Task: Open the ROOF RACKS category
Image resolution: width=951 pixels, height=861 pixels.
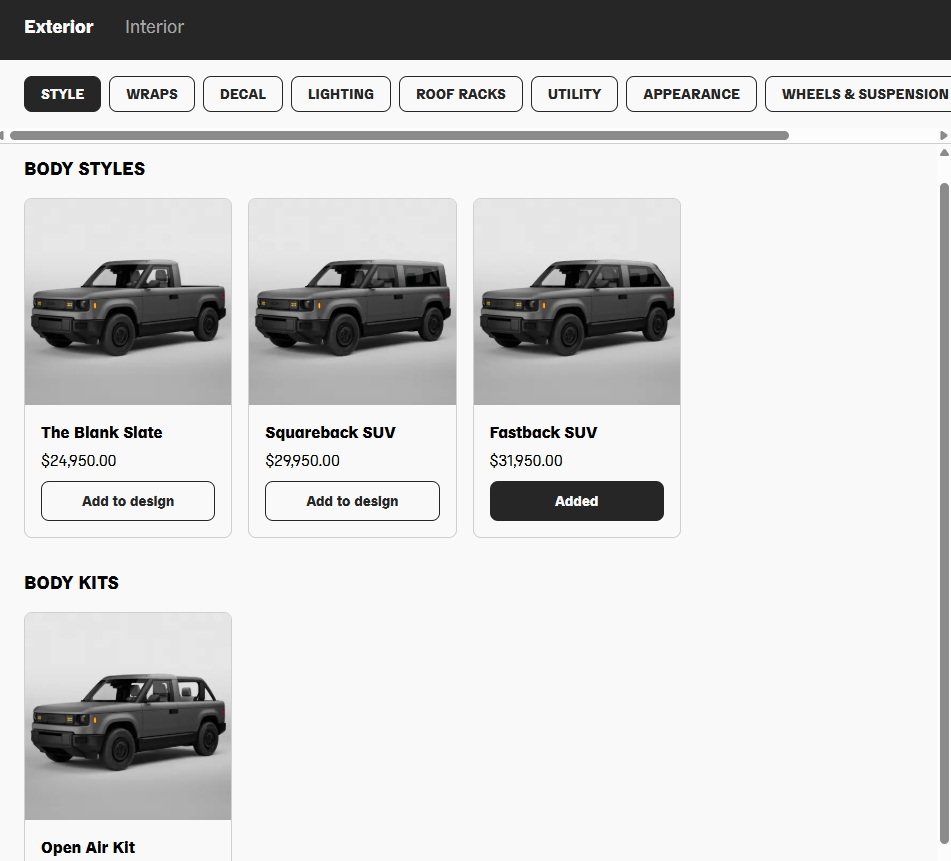Action: pyautogui.click(x=461, y=94)
